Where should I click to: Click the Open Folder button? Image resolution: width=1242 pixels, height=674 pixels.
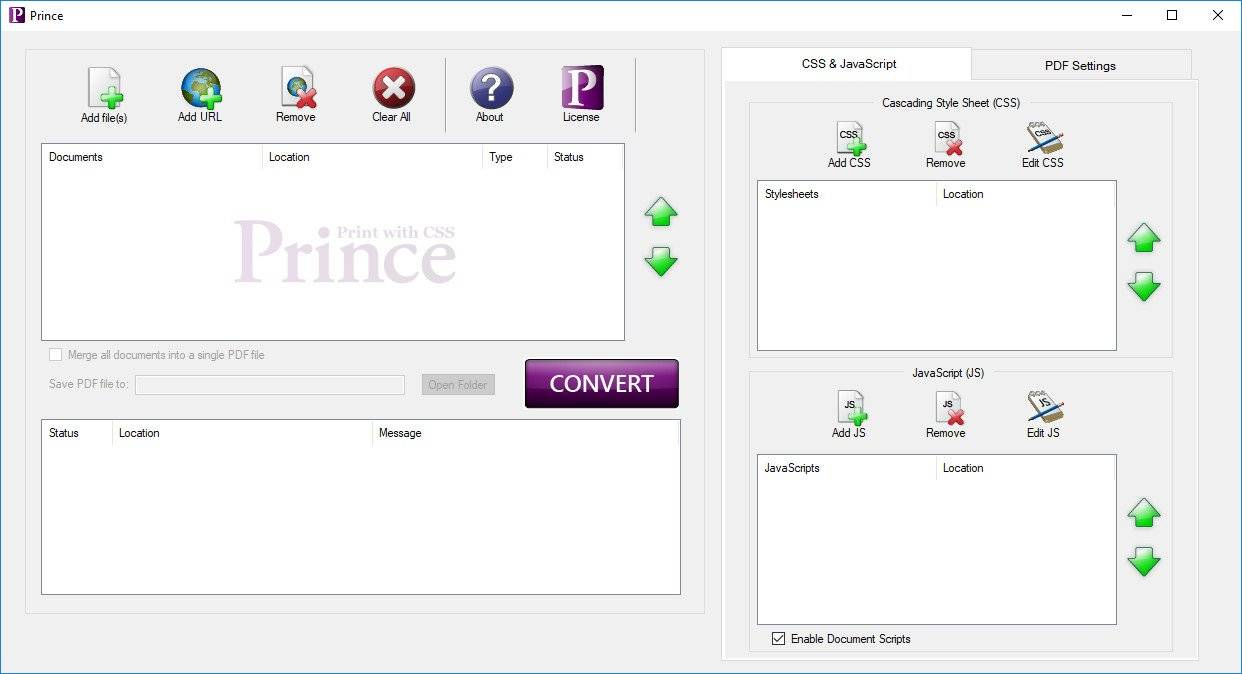coord(458,385)
